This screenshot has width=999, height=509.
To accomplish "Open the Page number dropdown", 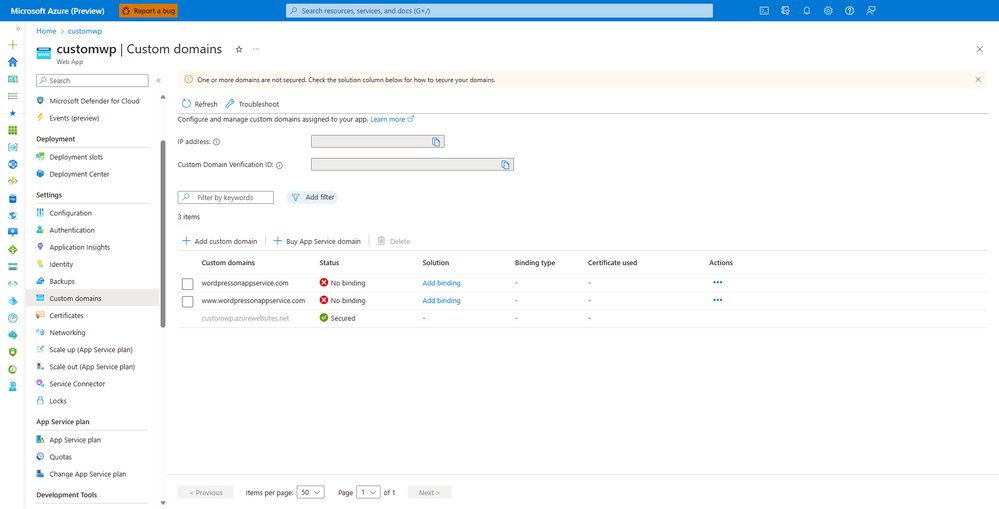I will 369,492.
